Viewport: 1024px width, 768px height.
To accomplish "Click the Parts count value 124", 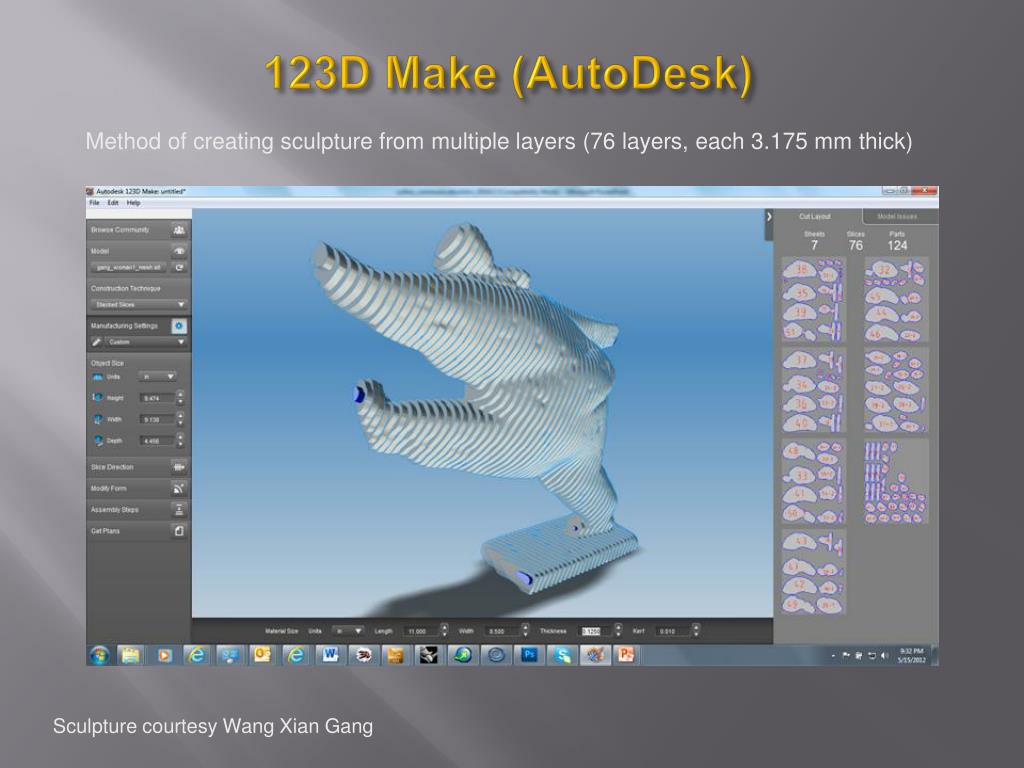I will click(x=897, y=246).
